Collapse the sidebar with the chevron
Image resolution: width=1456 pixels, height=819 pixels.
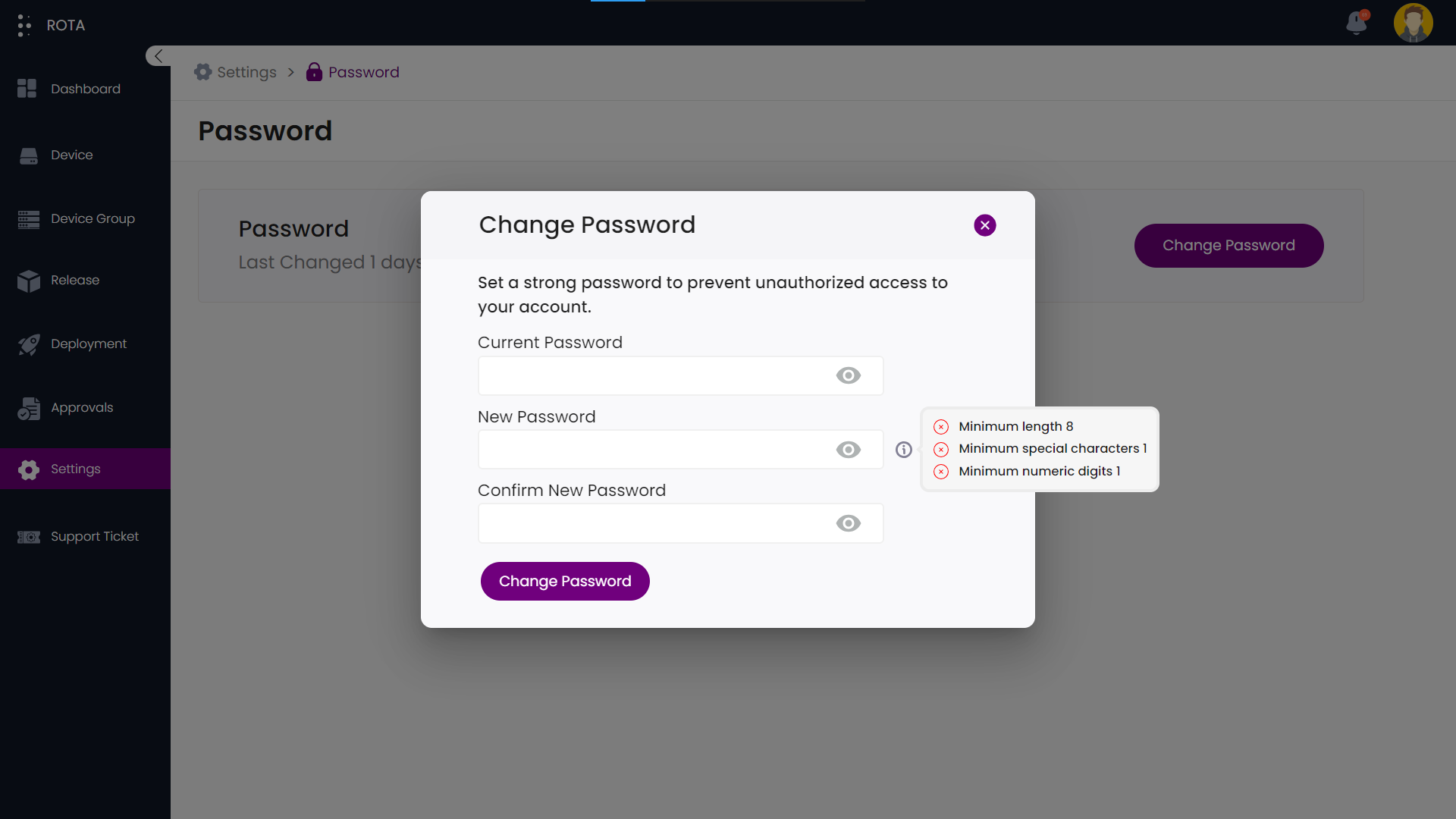pyautogui.click(x=158, y=55)
